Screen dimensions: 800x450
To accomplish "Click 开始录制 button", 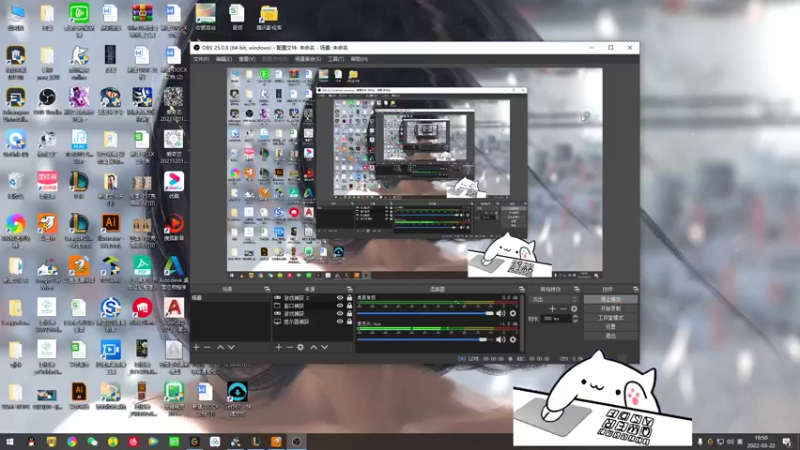I will tap(611, 309).
